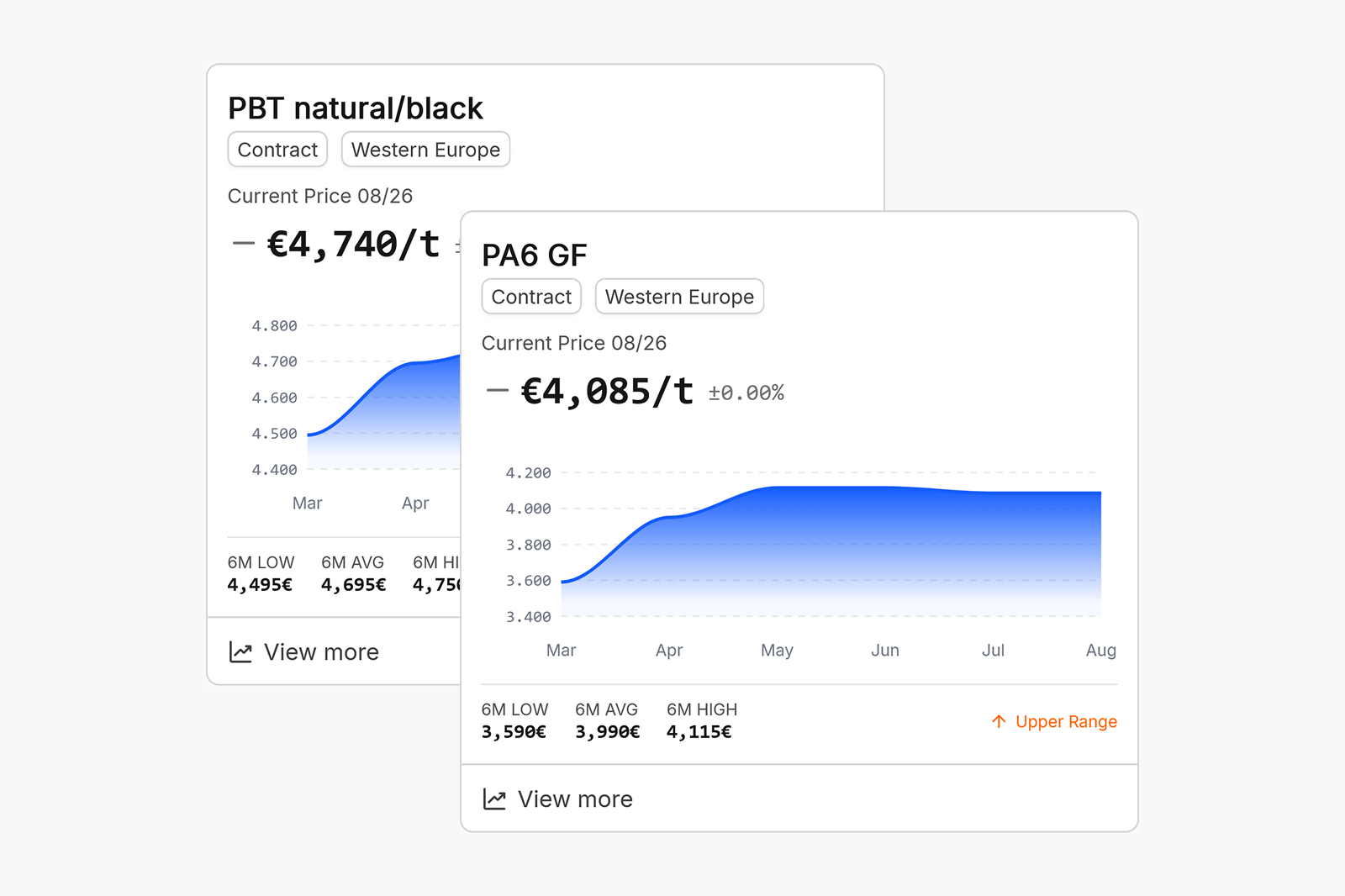The height and width of the screenshot is (896, 1345).
Task: Click the Jun label on PA6 GF chart
Action: pos(885,651)
